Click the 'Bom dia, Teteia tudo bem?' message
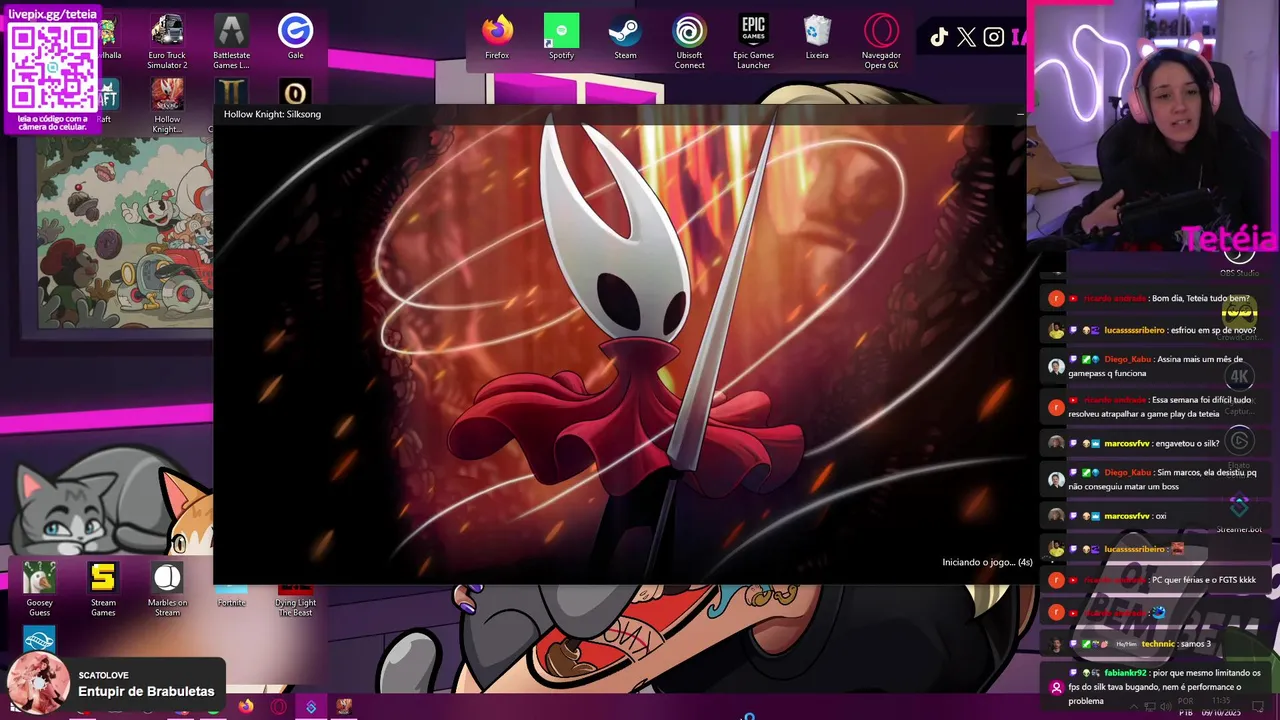Image resolution: width=1280 pixels, height=720 pixels. (1200, 298)
